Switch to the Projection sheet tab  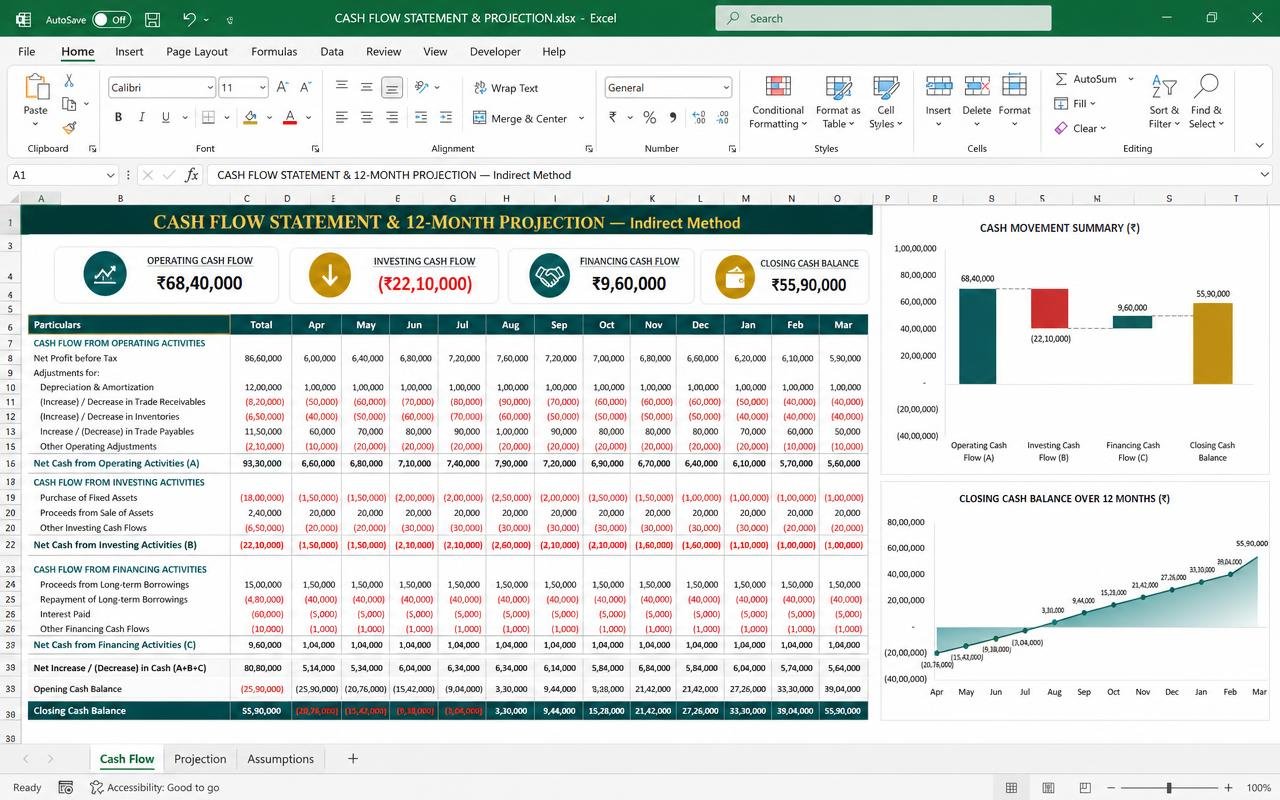[x=200, y=759]
